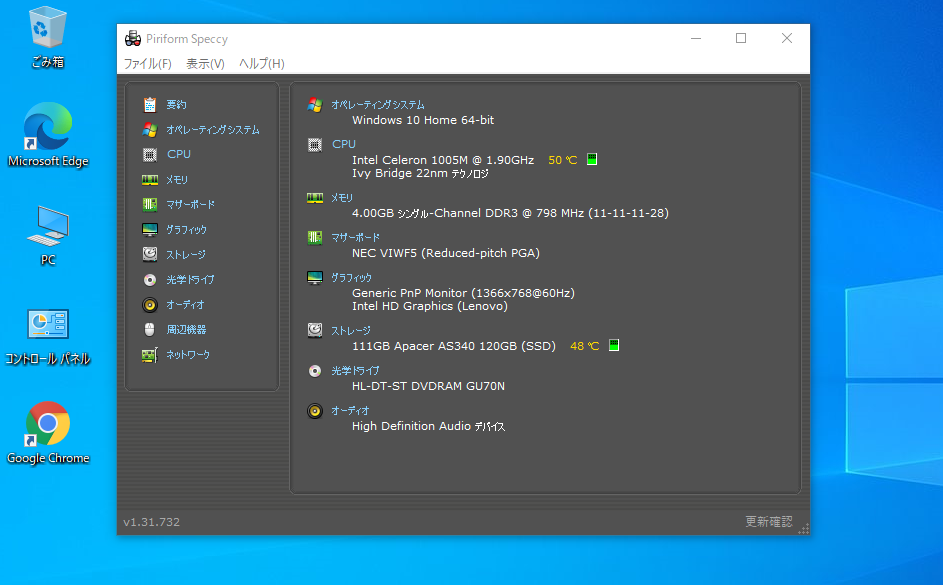Go to オペレーティングシステム in sidebar

pos(213,130)
